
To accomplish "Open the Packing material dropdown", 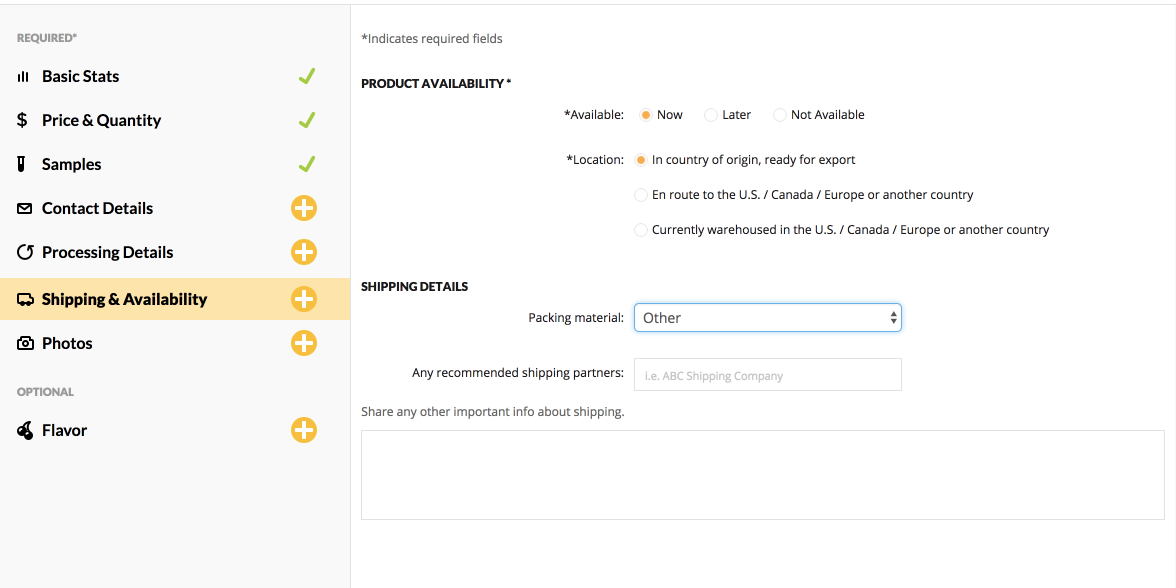I will [x=767, y=318].
